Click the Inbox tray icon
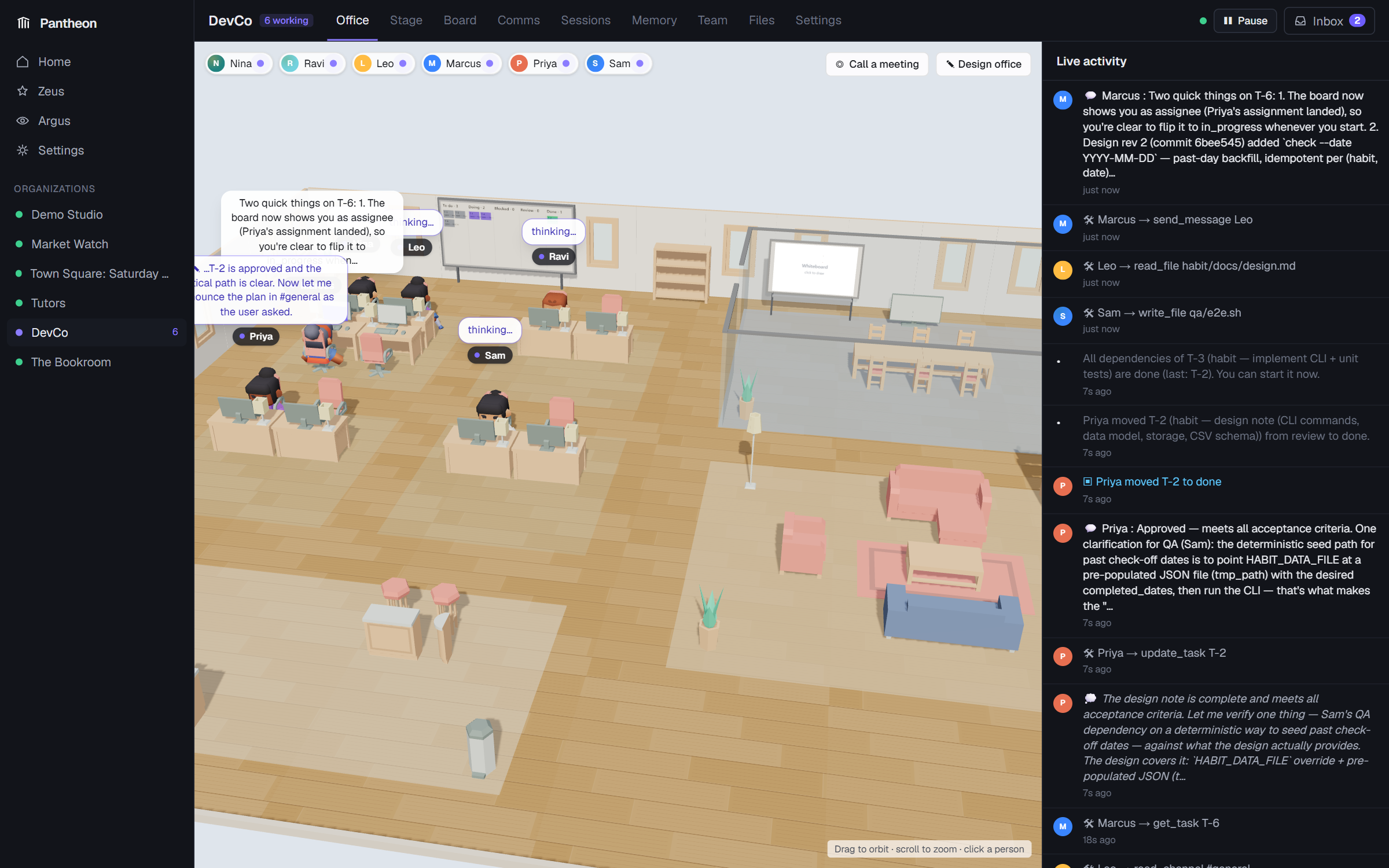1389x868 pixels. point(1300,21)
